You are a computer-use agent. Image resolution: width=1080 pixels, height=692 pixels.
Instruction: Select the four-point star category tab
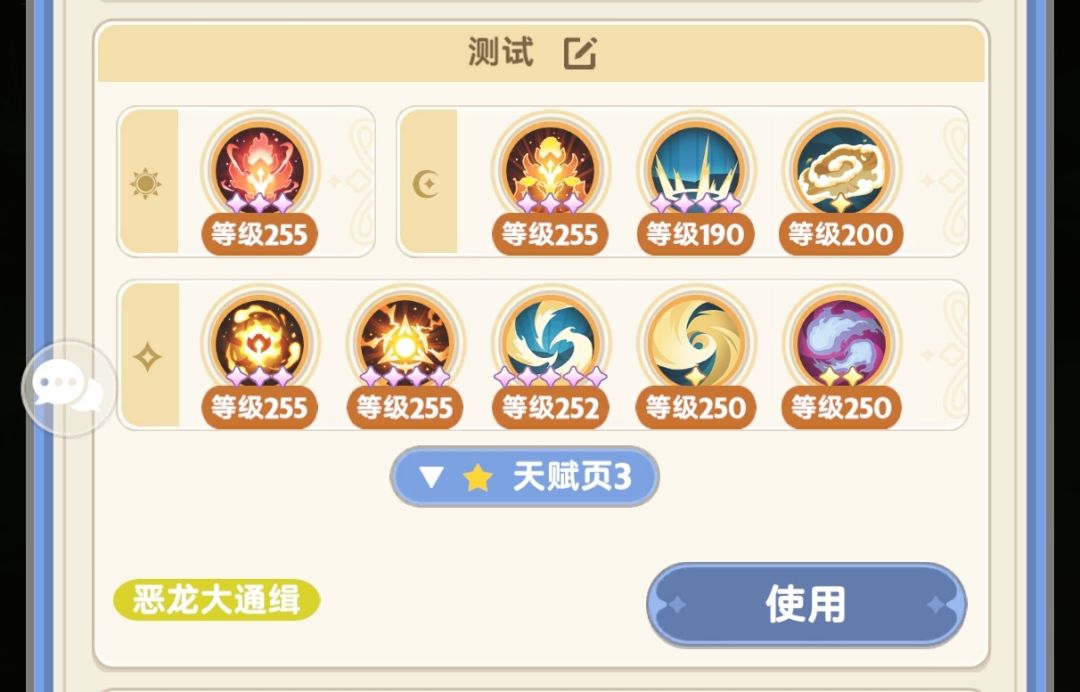[x=148, y=357]
